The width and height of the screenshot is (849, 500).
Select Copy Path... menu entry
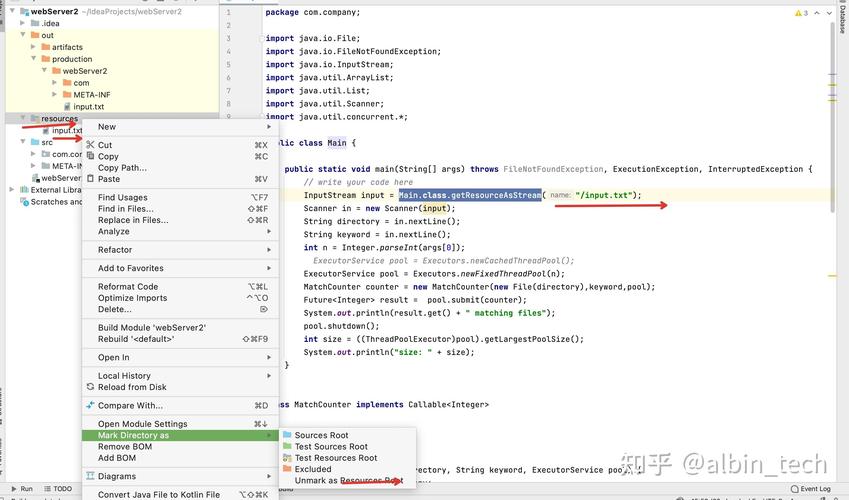[x=180, y=167]
